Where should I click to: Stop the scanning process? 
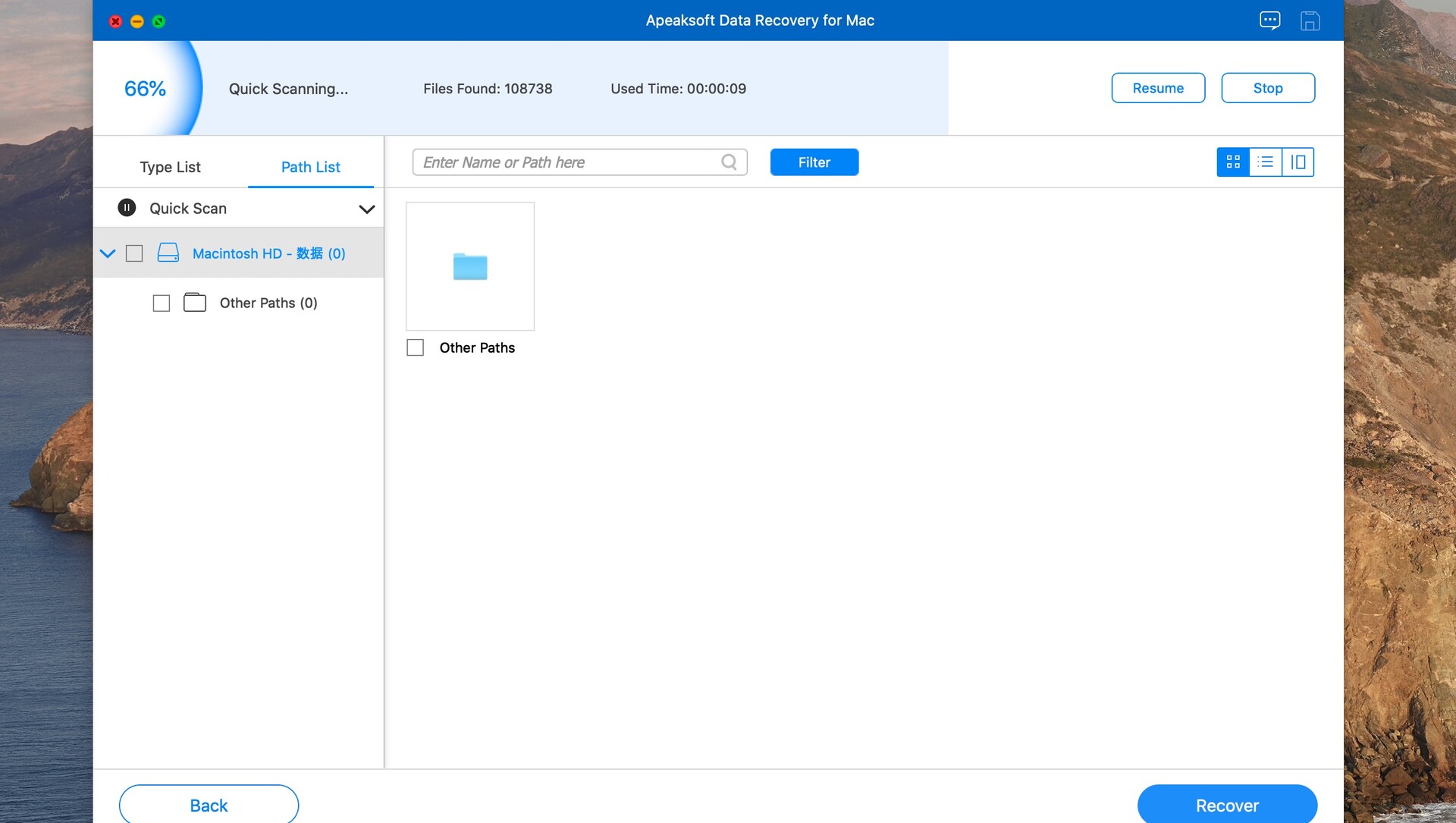(1267, 88)
